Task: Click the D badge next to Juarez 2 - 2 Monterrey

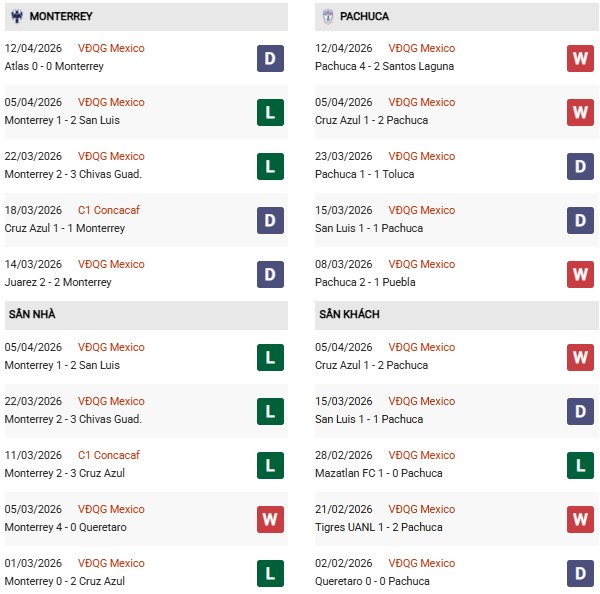Action: coord(270,274)
